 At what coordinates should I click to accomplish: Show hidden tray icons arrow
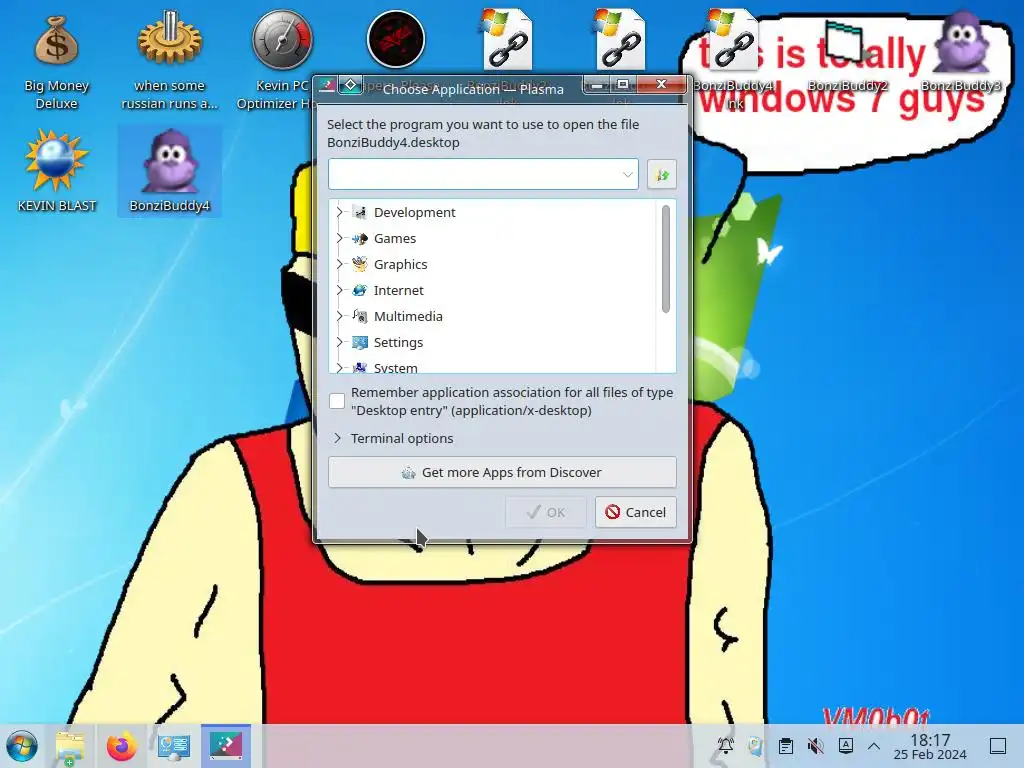pyautogui.click(x=874, y=746)
